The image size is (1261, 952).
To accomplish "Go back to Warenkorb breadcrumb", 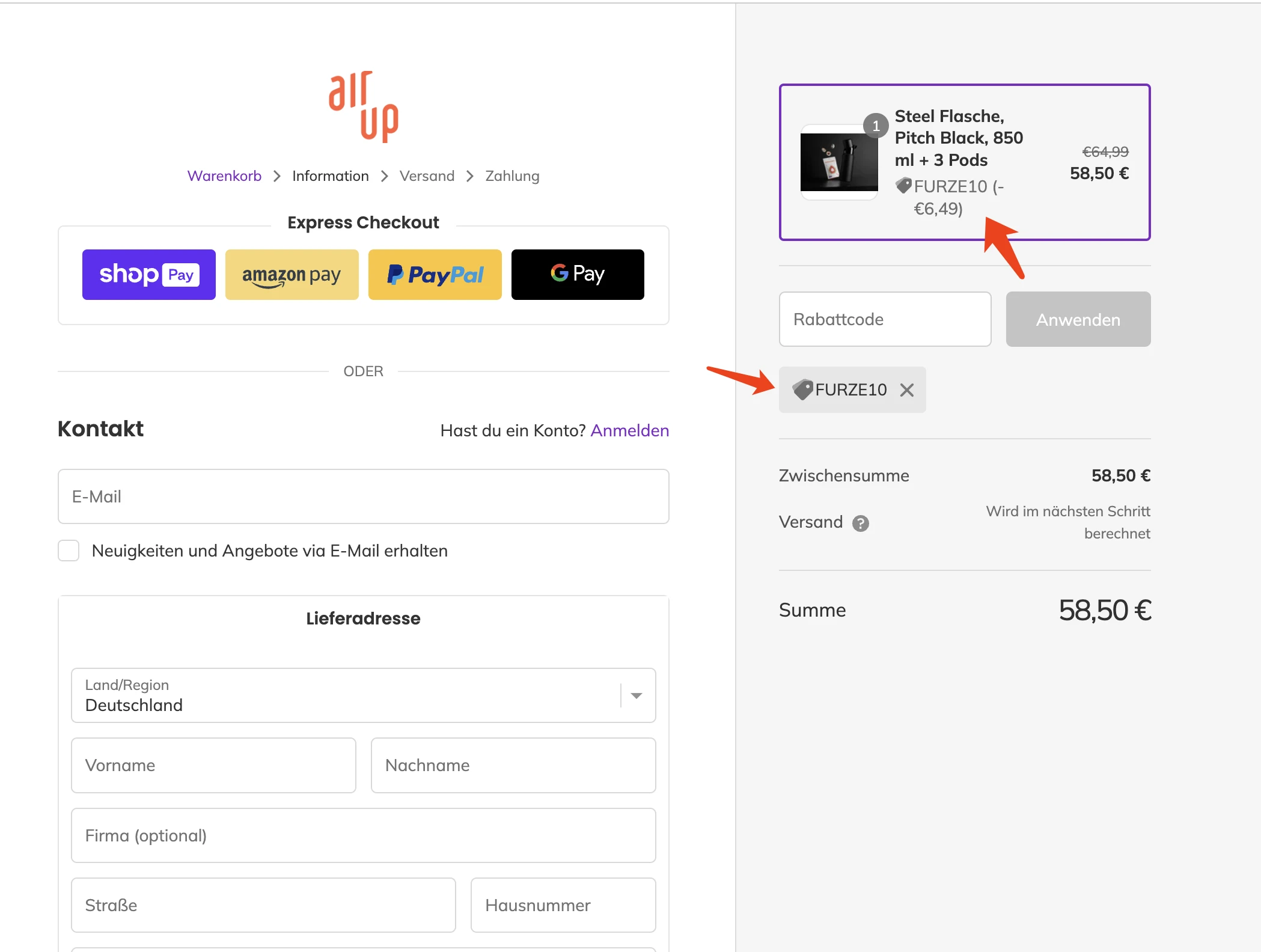I will 224,176.
